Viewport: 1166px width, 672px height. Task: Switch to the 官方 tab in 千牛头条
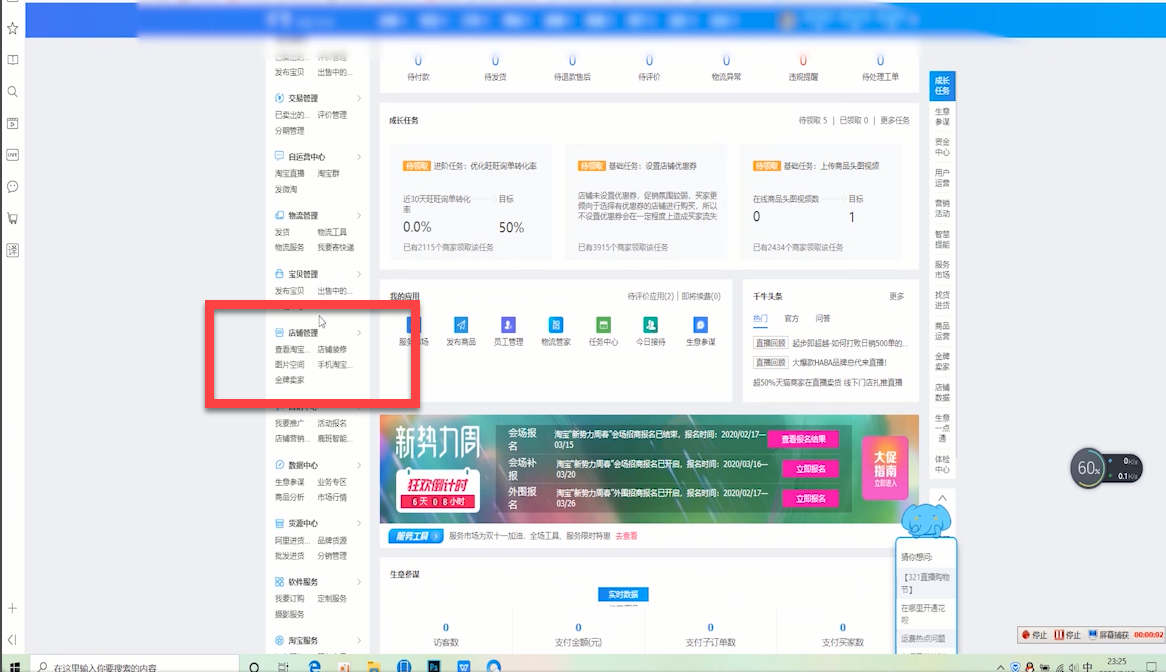click(x=792, y=318)
